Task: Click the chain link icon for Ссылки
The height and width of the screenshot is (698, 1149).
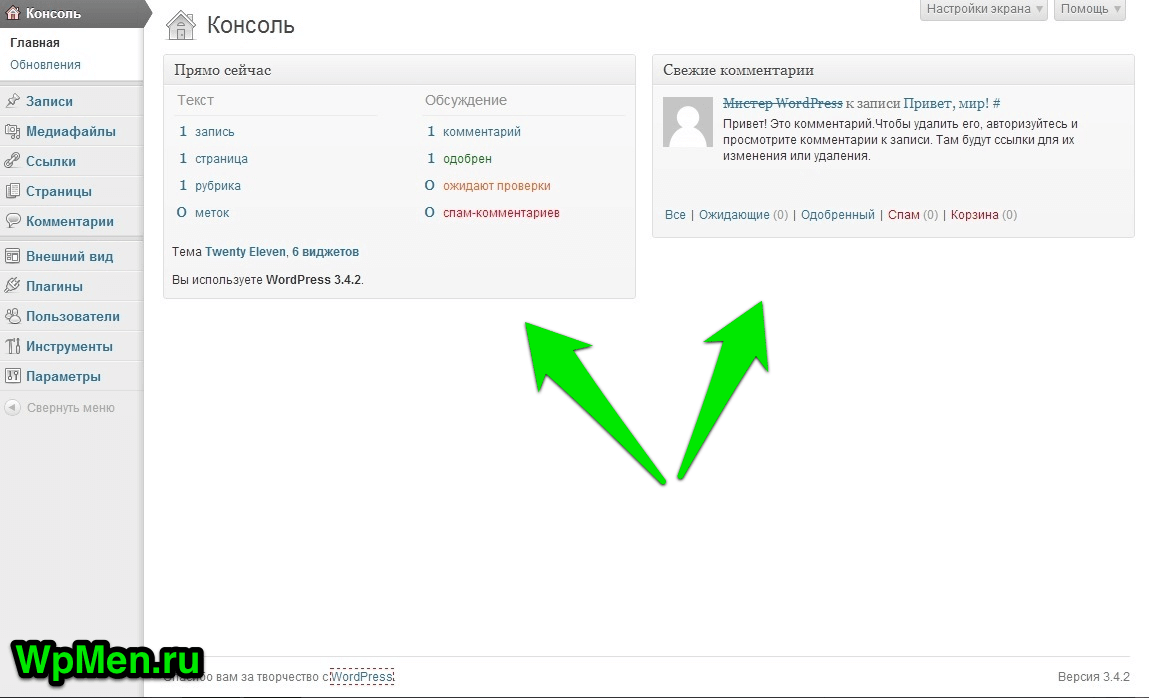Action: tap(13, 161)
